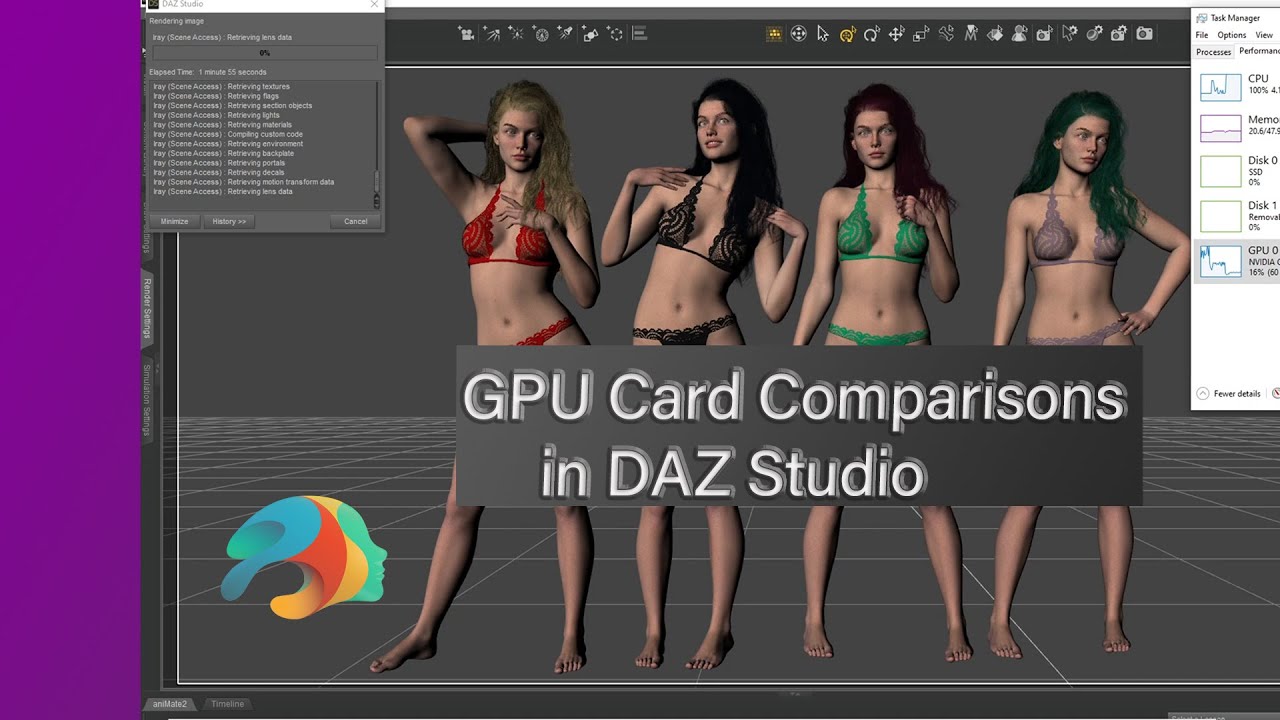This screenshot has width=1280, height=720.
Task: Switch to the aniMate2 tab
Action: point(170,704)
